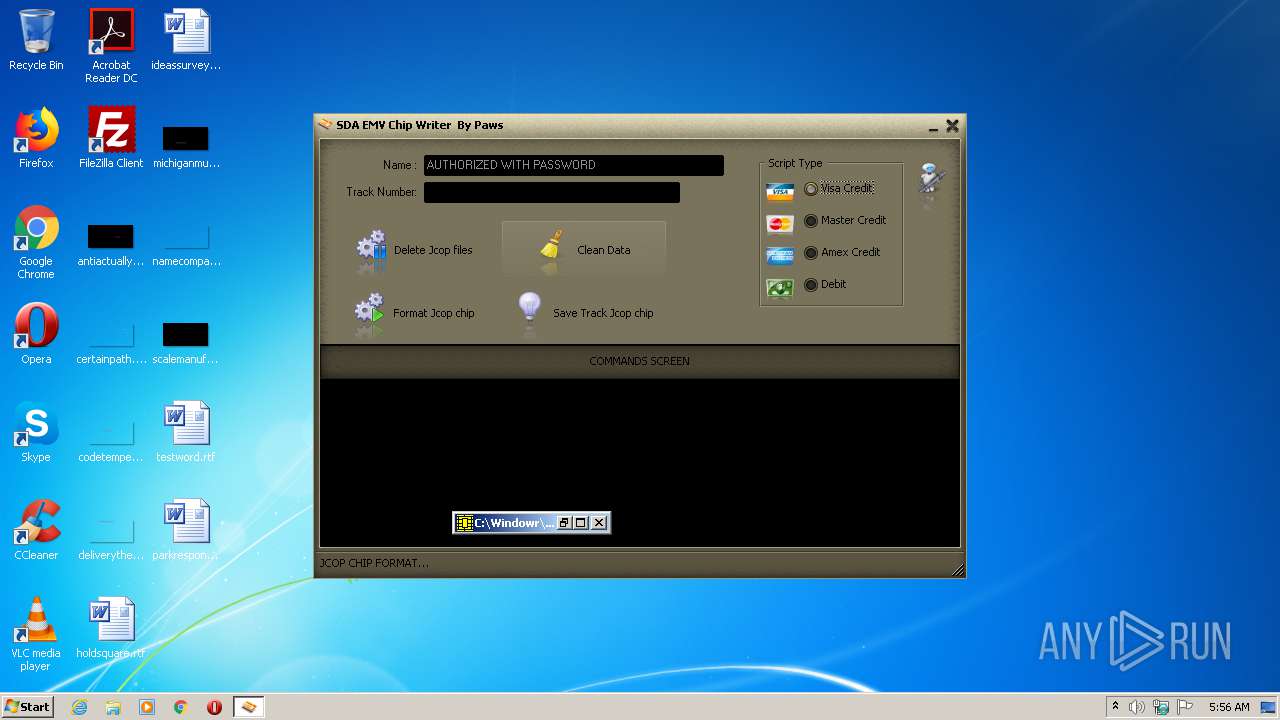
Task: Click the chip writer app taskbar button
Action: pos(249,707)
